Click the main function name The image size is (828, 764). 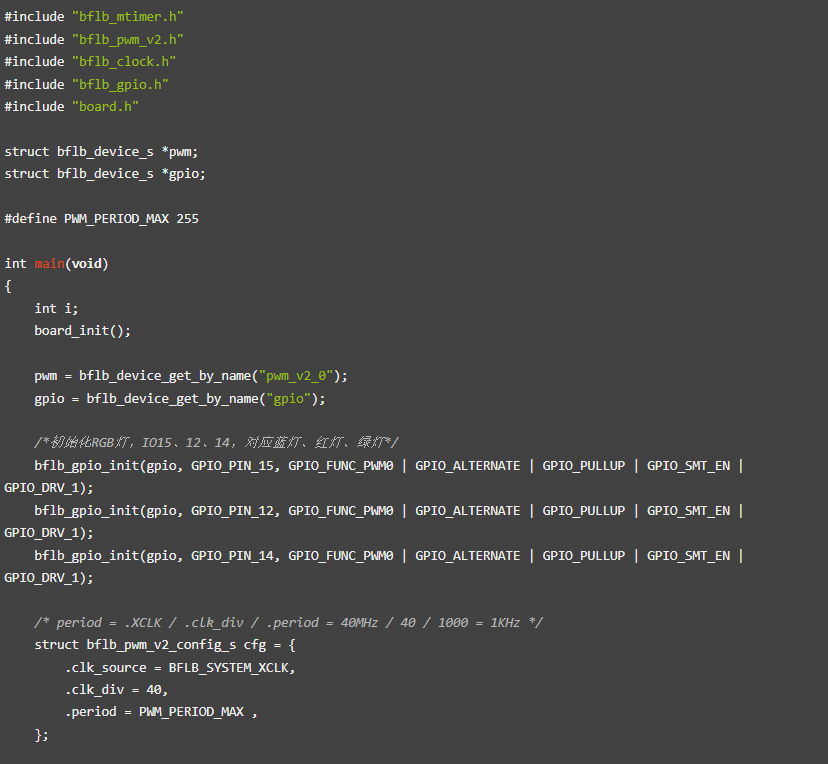49,263
